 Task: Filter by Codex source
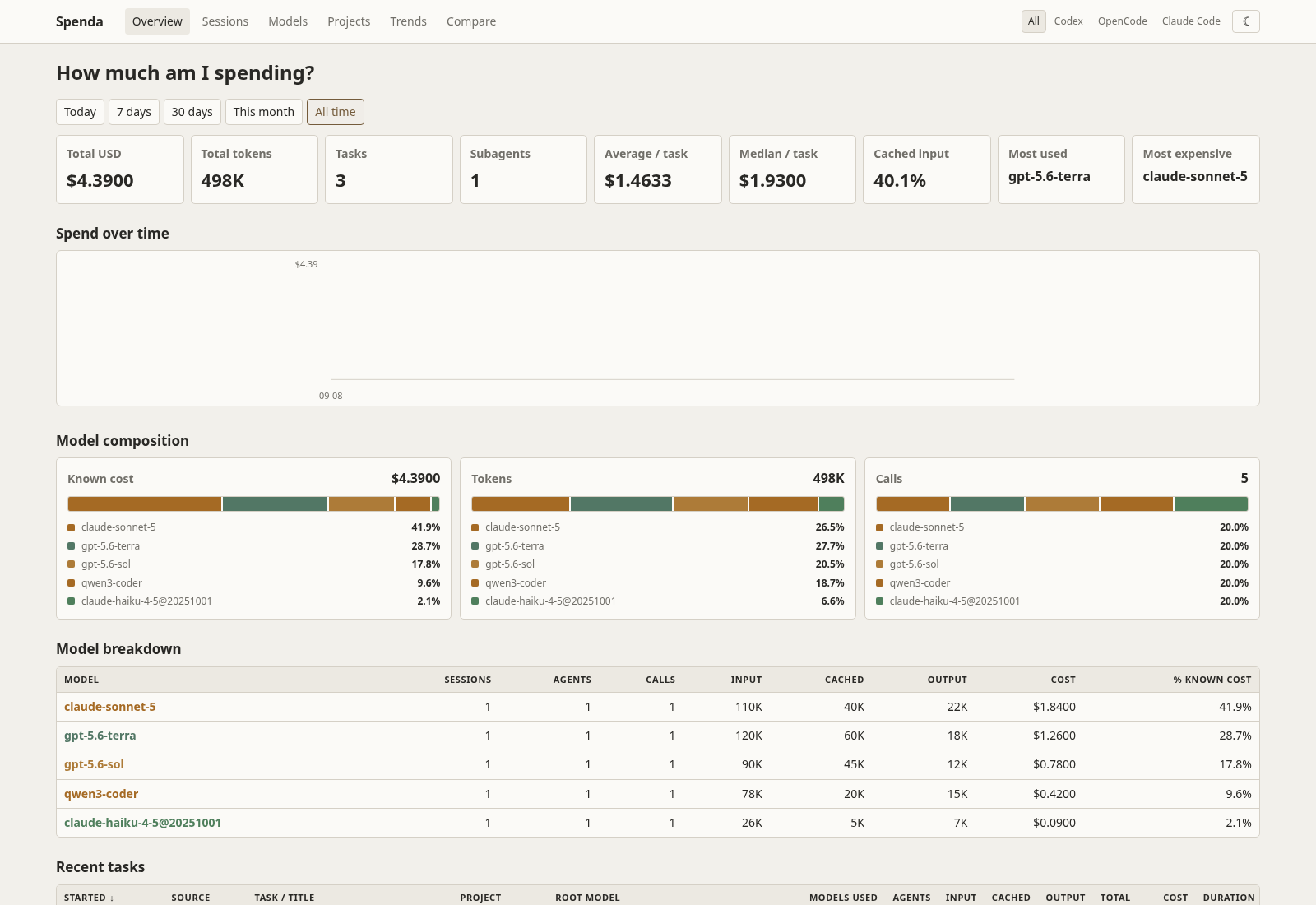coord(1068,21)
